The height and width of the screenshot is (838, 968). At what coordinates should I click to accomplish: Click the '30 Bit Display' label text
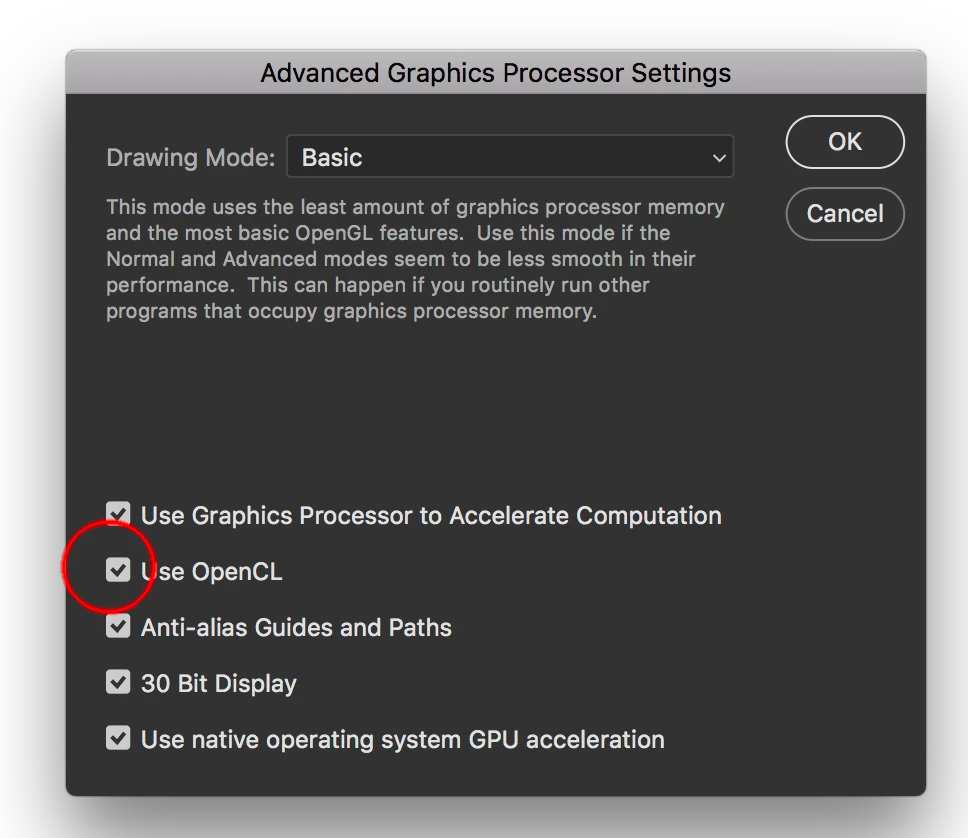click(x=219, y=684)
